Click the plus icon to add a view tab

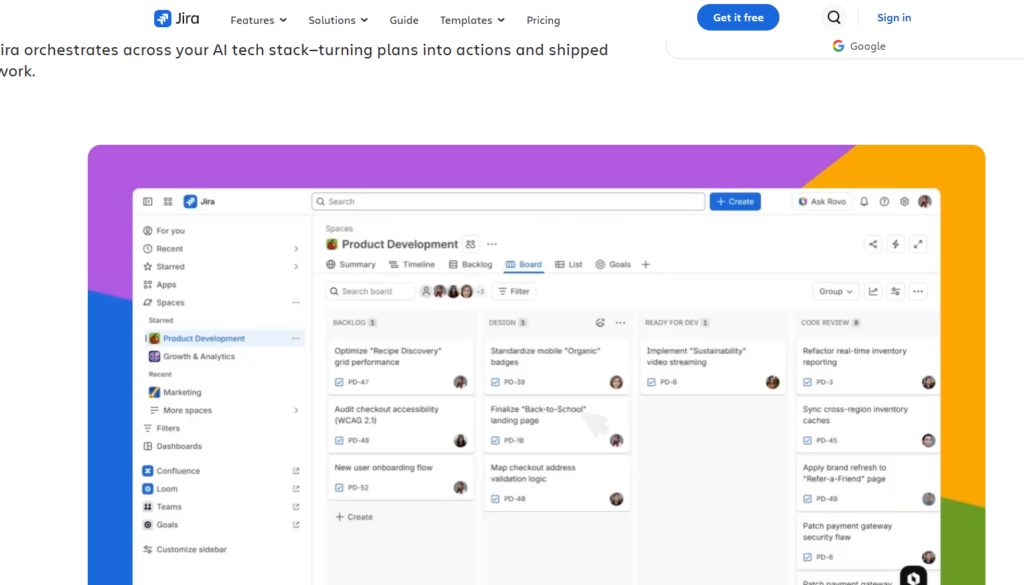click(646, 264)
